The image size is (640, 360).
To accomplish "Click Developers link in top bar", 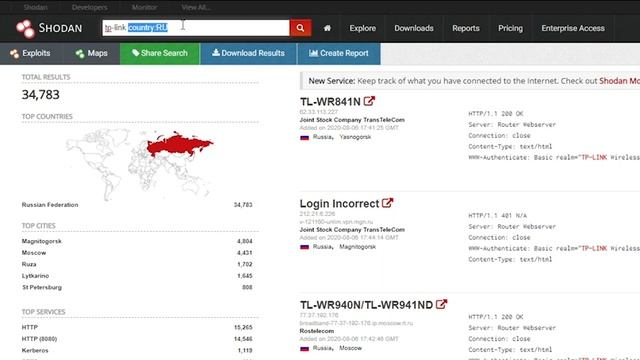I will 89,7.
